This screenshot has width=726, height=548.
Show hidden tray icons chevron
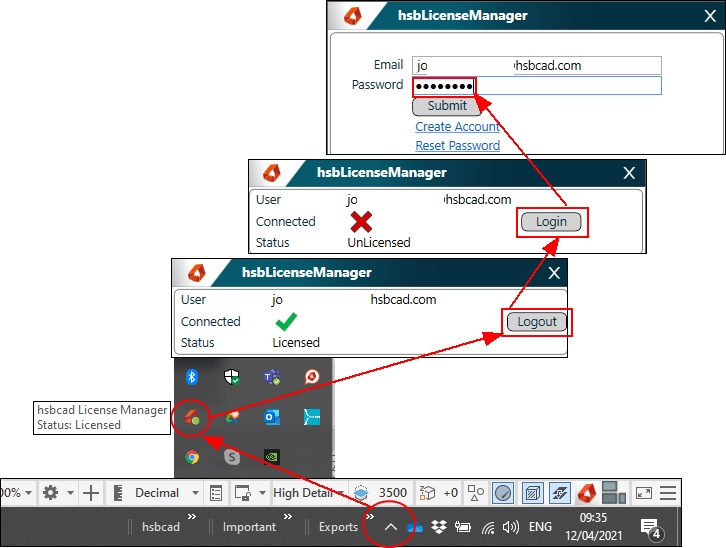click(391, 527)
